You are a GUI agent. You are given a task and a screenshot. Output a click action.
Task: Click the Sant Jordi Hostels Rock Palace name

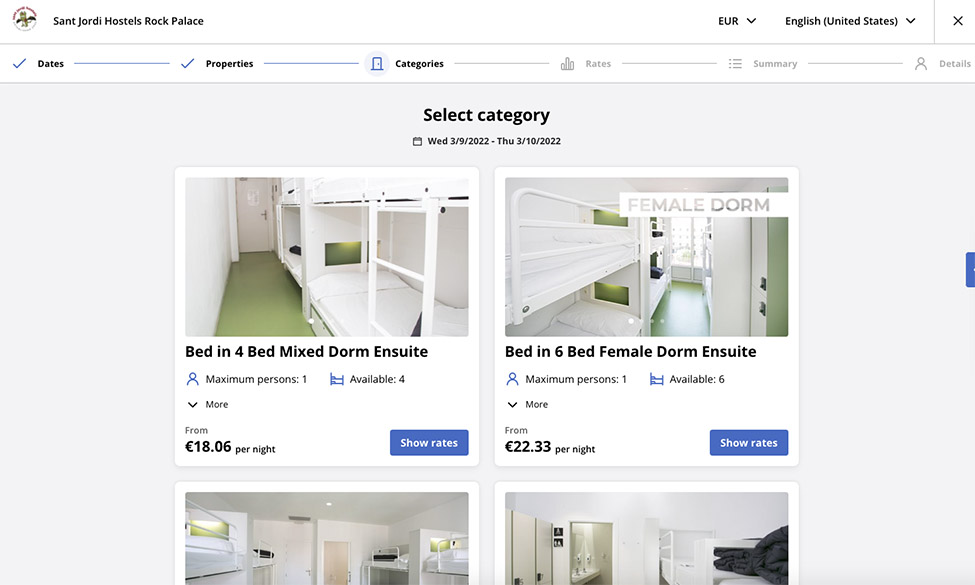(128, 21)
